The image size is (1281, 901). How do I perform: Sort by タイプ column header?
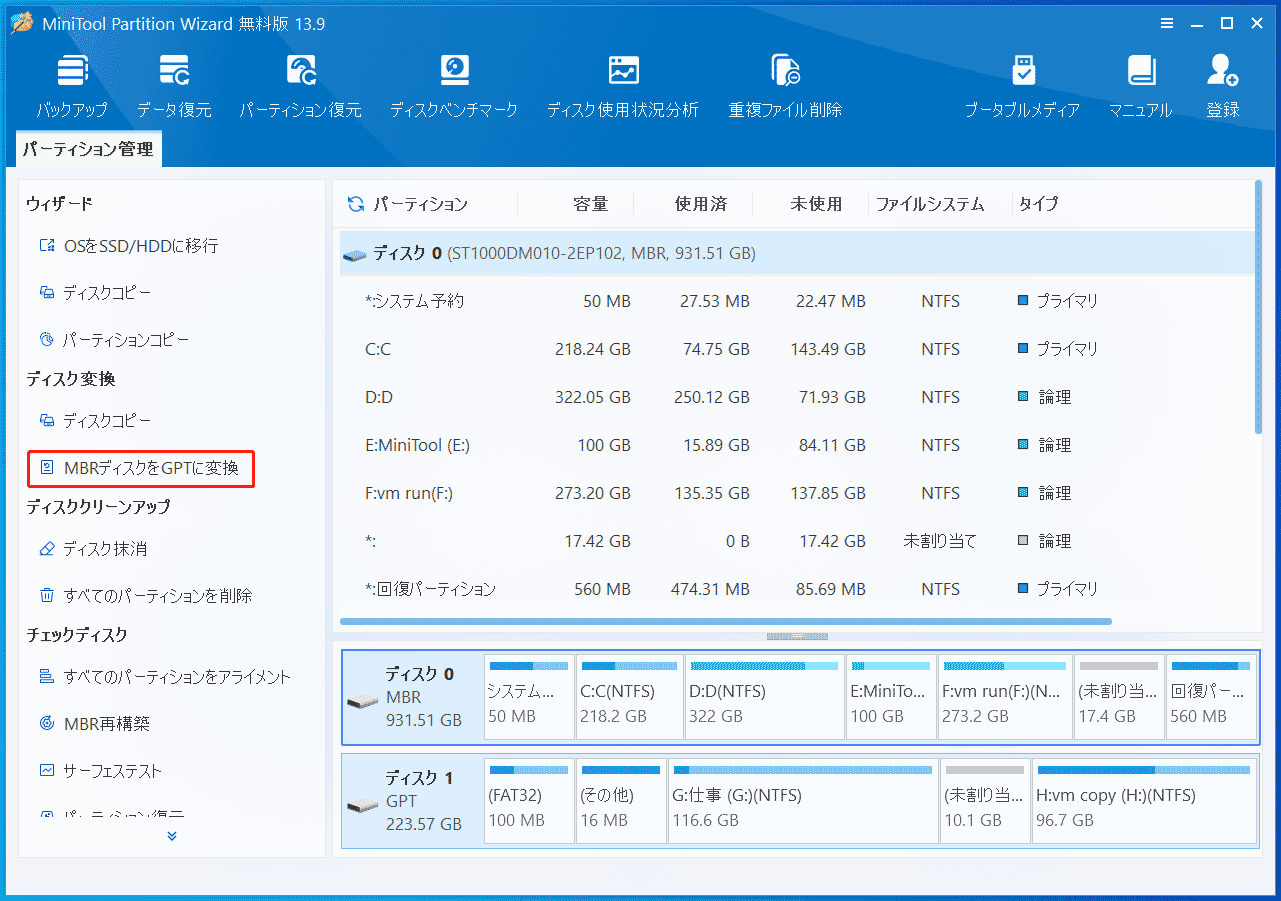coord(1038,204)
